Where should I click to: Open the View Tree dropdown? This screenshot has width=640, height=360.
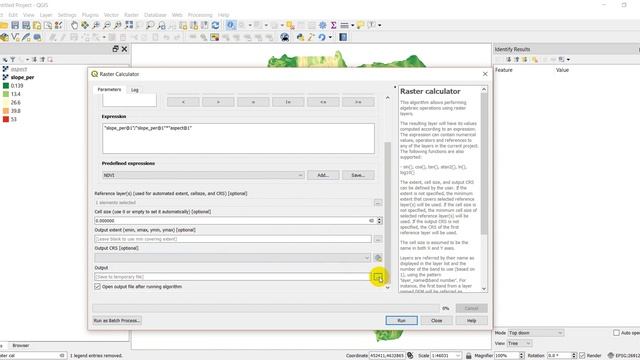(x=520, y=344)
